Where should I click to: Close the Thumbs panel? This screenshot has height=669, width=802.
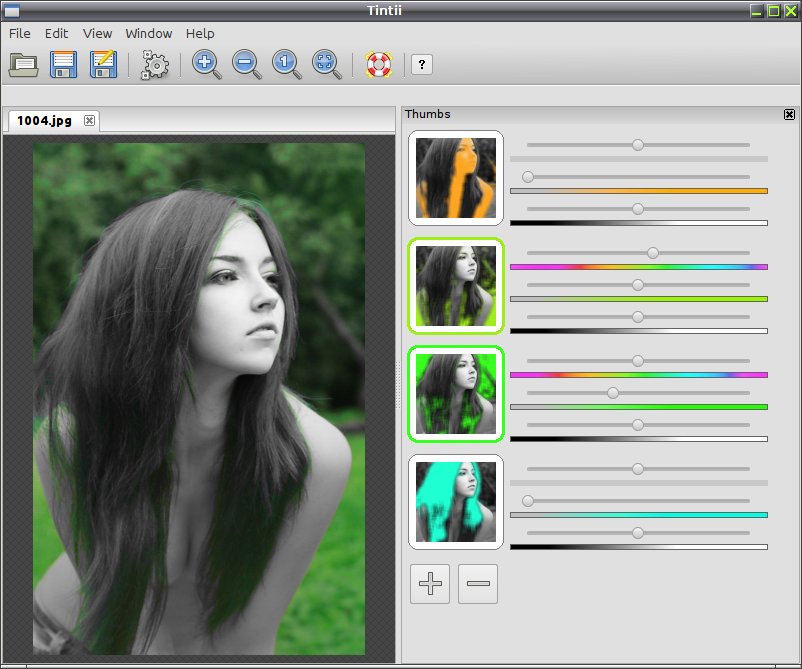click(789, 115)
